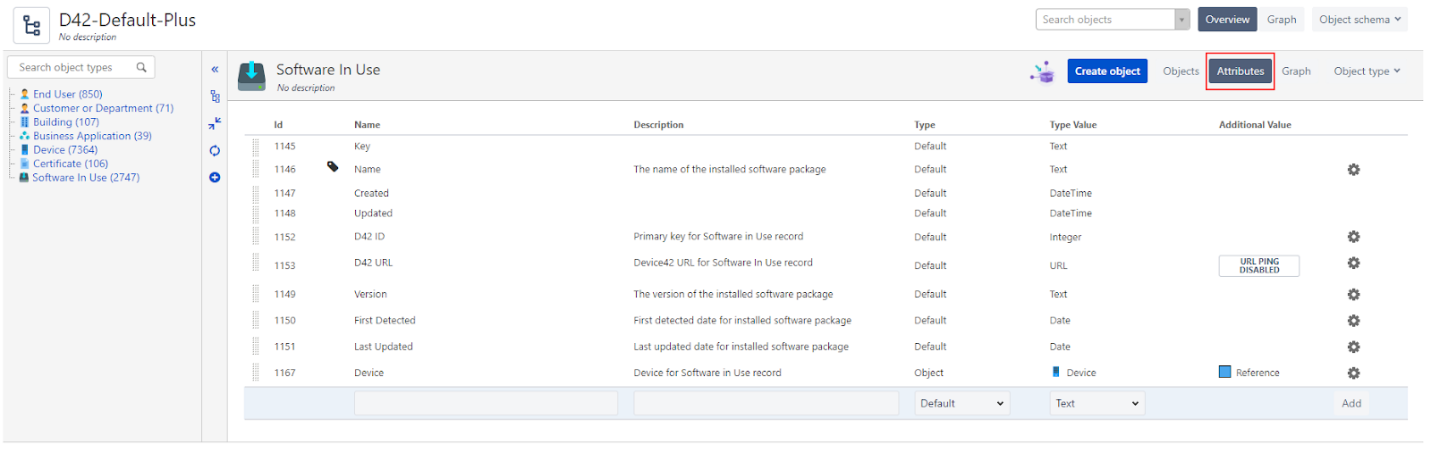This screenshot has height=461, width=1431.
Task: Switch to the Attributes tab
Action: point(1240,71)
